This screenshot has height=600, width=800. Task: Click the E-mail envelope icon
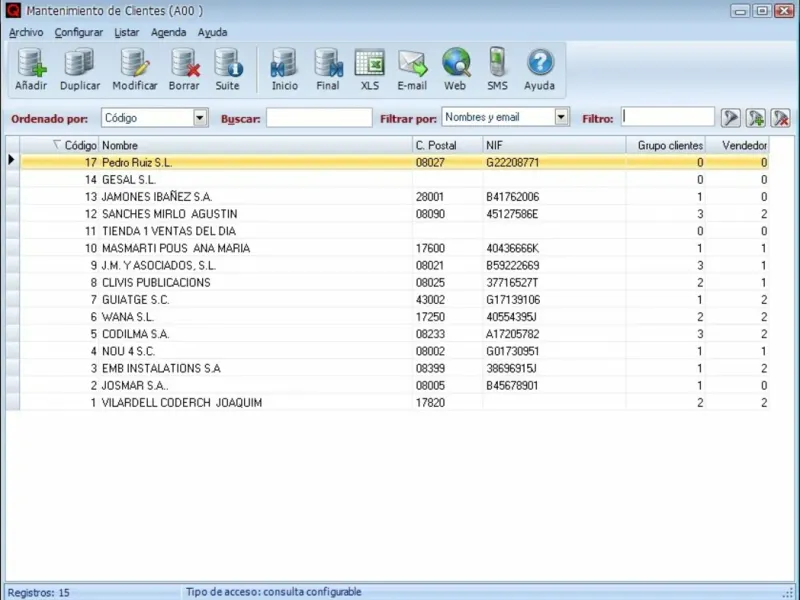click(412, 69)
